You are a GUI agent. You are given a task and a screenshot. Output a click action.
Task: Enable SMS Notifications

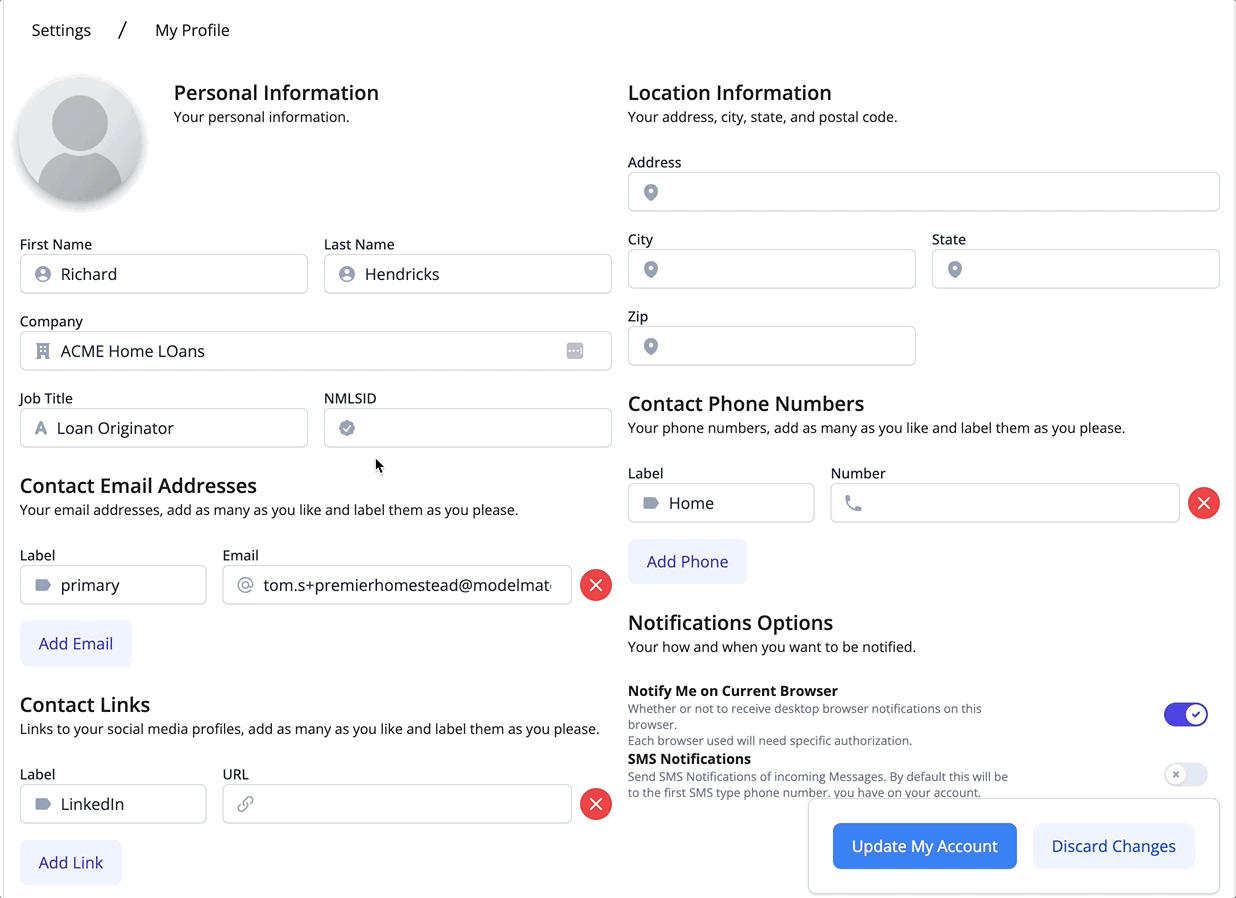(x=1186, y=774)
